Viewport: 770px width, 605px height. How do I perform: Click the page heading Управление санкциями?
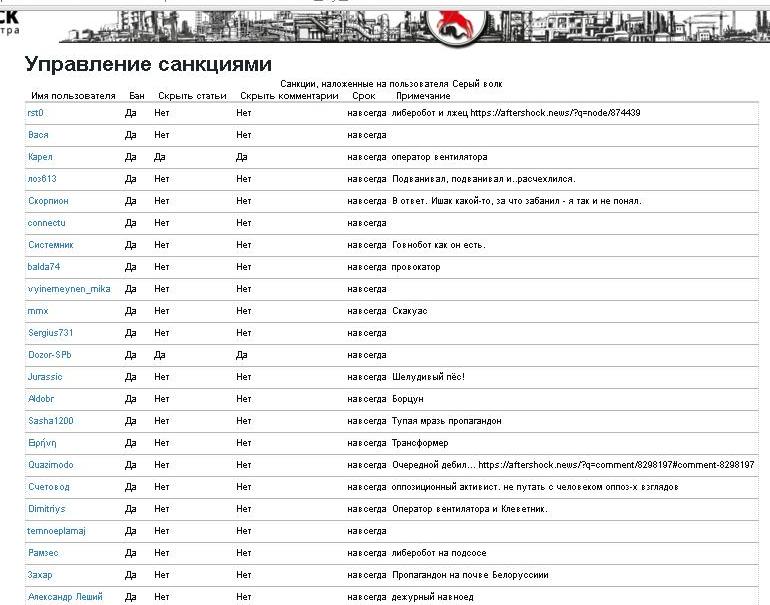click(x=148, y=64)
